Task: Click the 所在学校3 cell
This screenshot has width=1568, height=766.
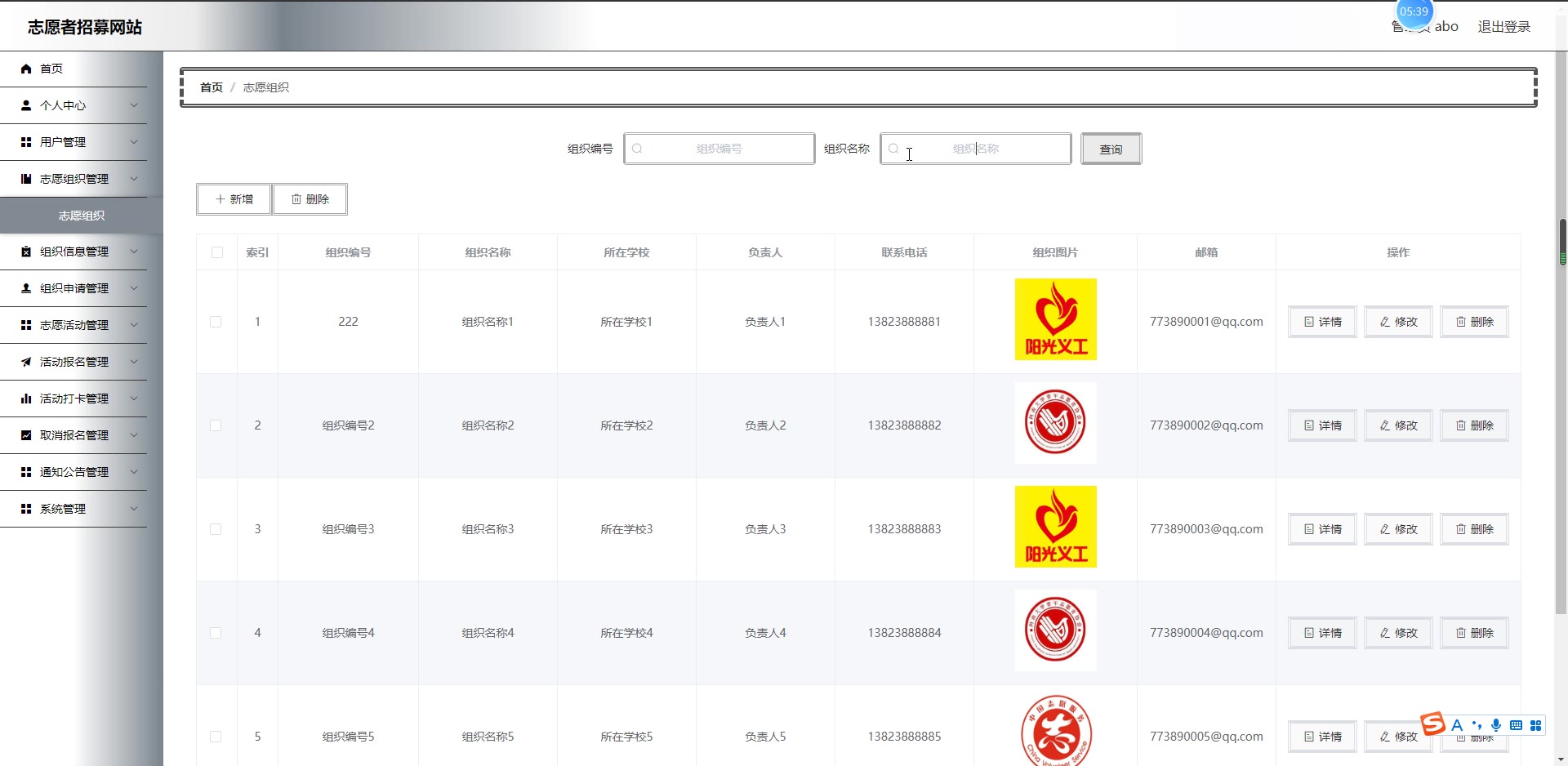Action: (x=626, y=529)
